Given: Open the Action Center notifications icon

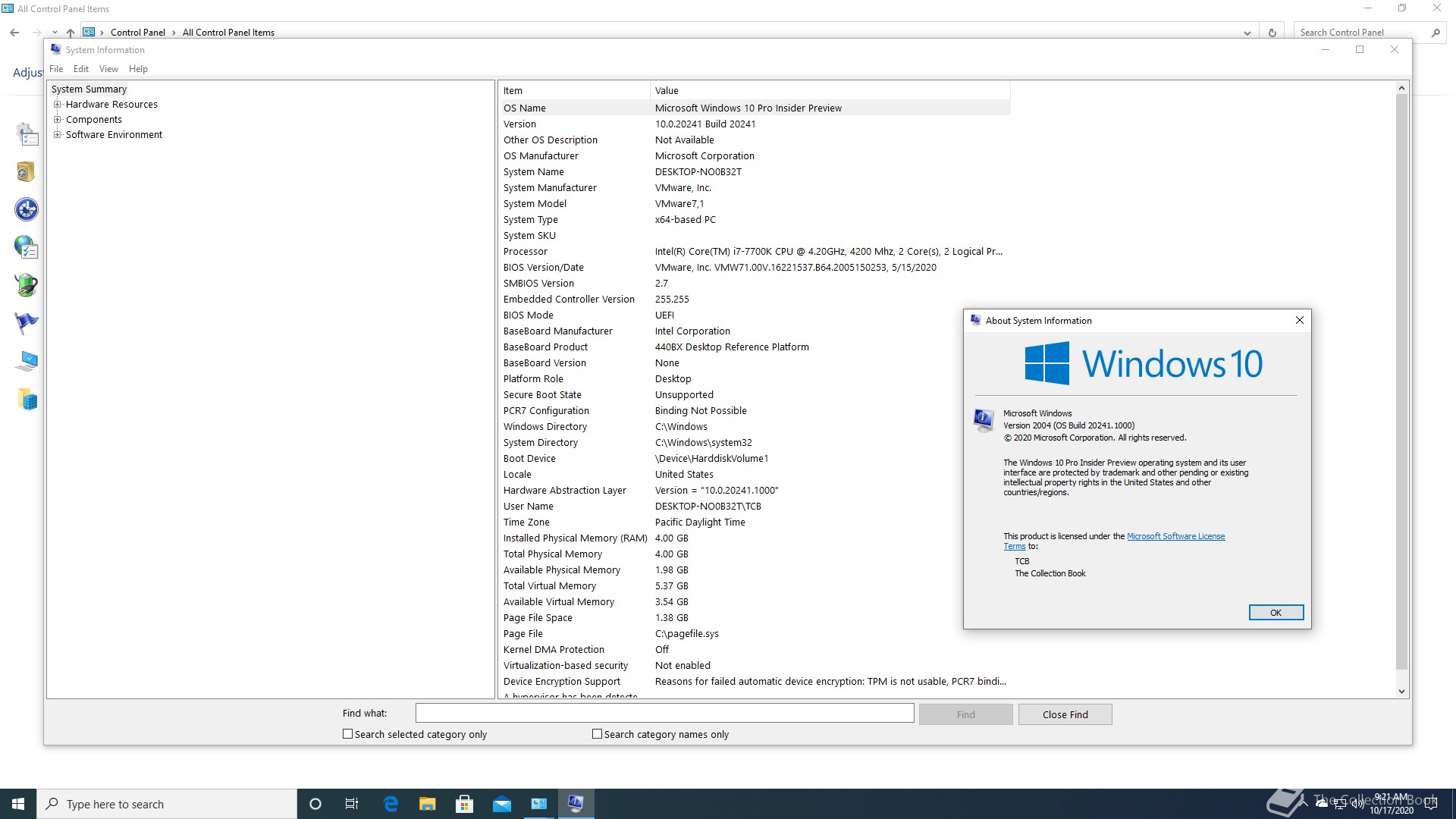Looking at the screenshot, I should coord(1432,804).
